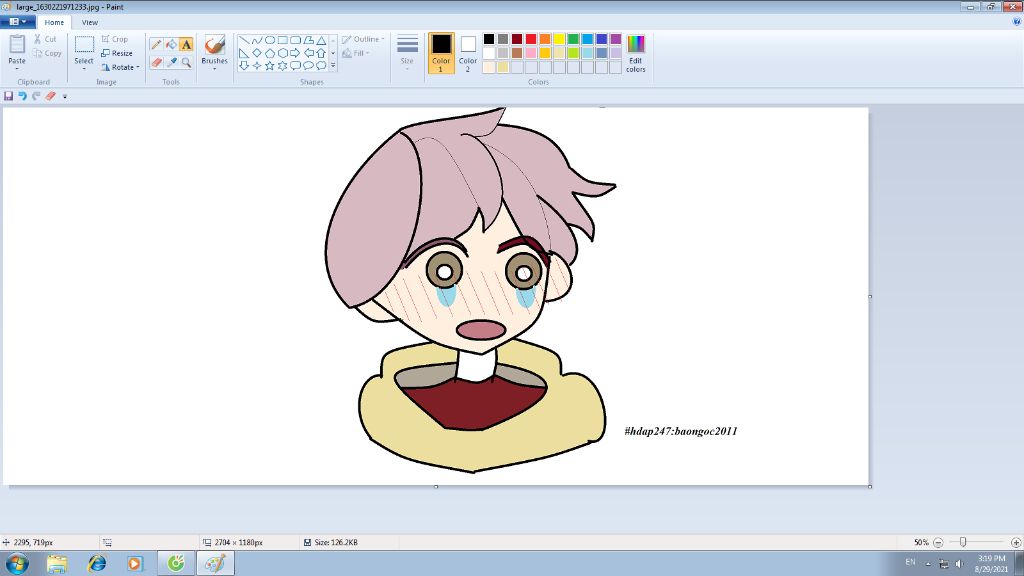Screen dimensions: 1024x576
Task: Click the zoom slider thumb
Action: [x=963, y=542]
